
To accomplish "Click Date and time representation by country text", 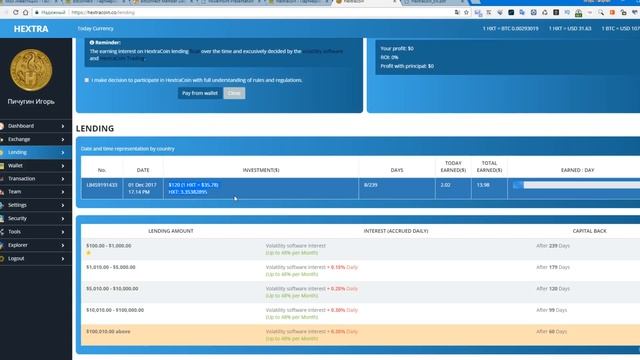I will (x=128, y=149).
